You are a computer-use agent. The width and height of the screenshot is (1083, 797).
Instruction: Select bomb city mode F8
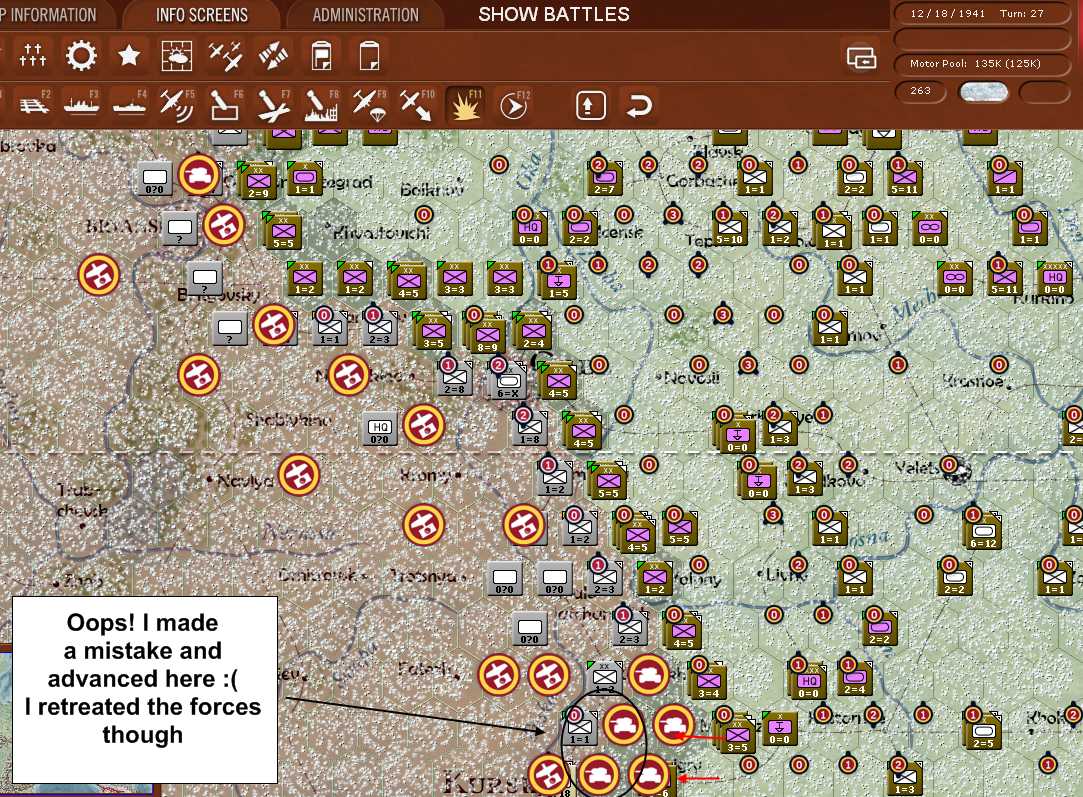pos(321,105)
